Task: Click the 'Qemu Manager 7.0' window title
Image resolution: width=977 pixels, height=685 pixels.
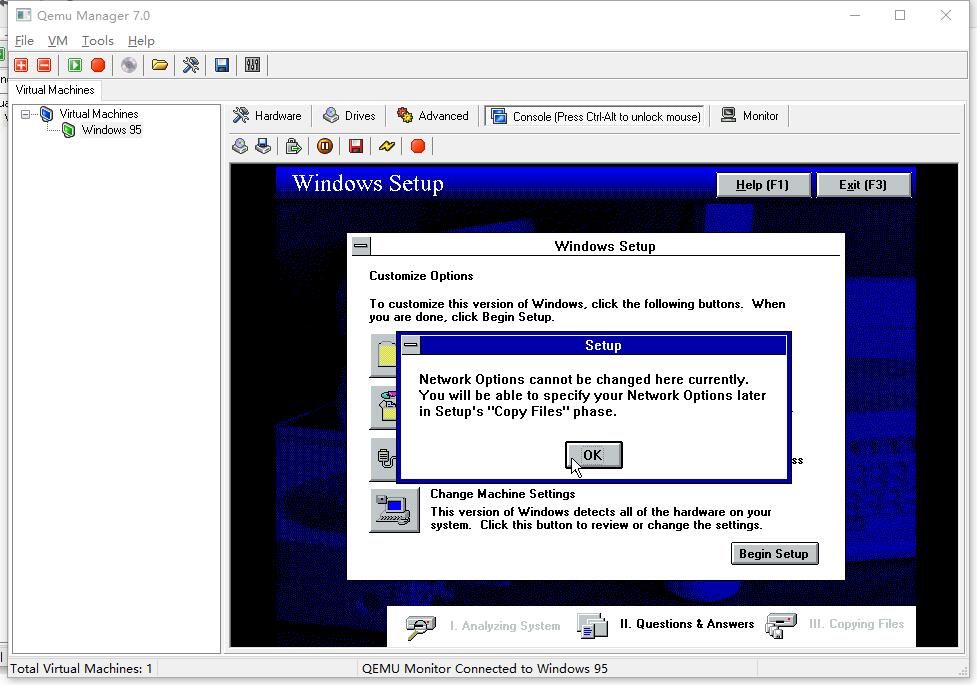Action: (x=93, y=16)
